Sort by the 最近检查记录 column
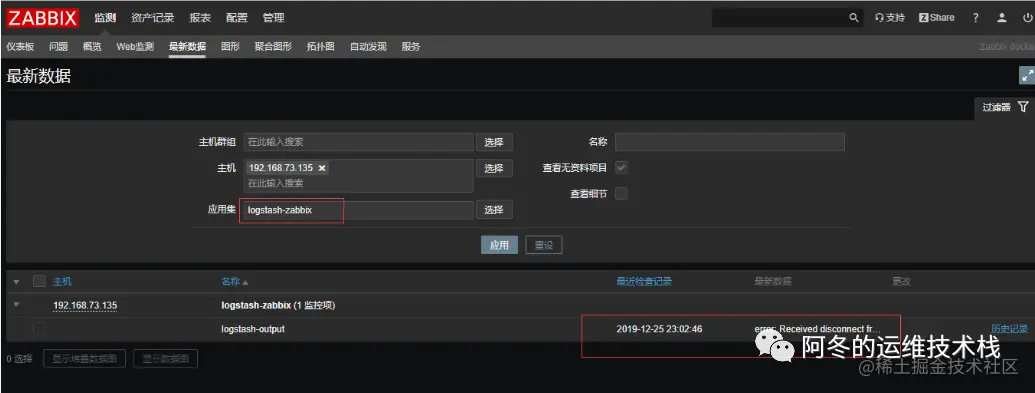 tap(644, 281)
